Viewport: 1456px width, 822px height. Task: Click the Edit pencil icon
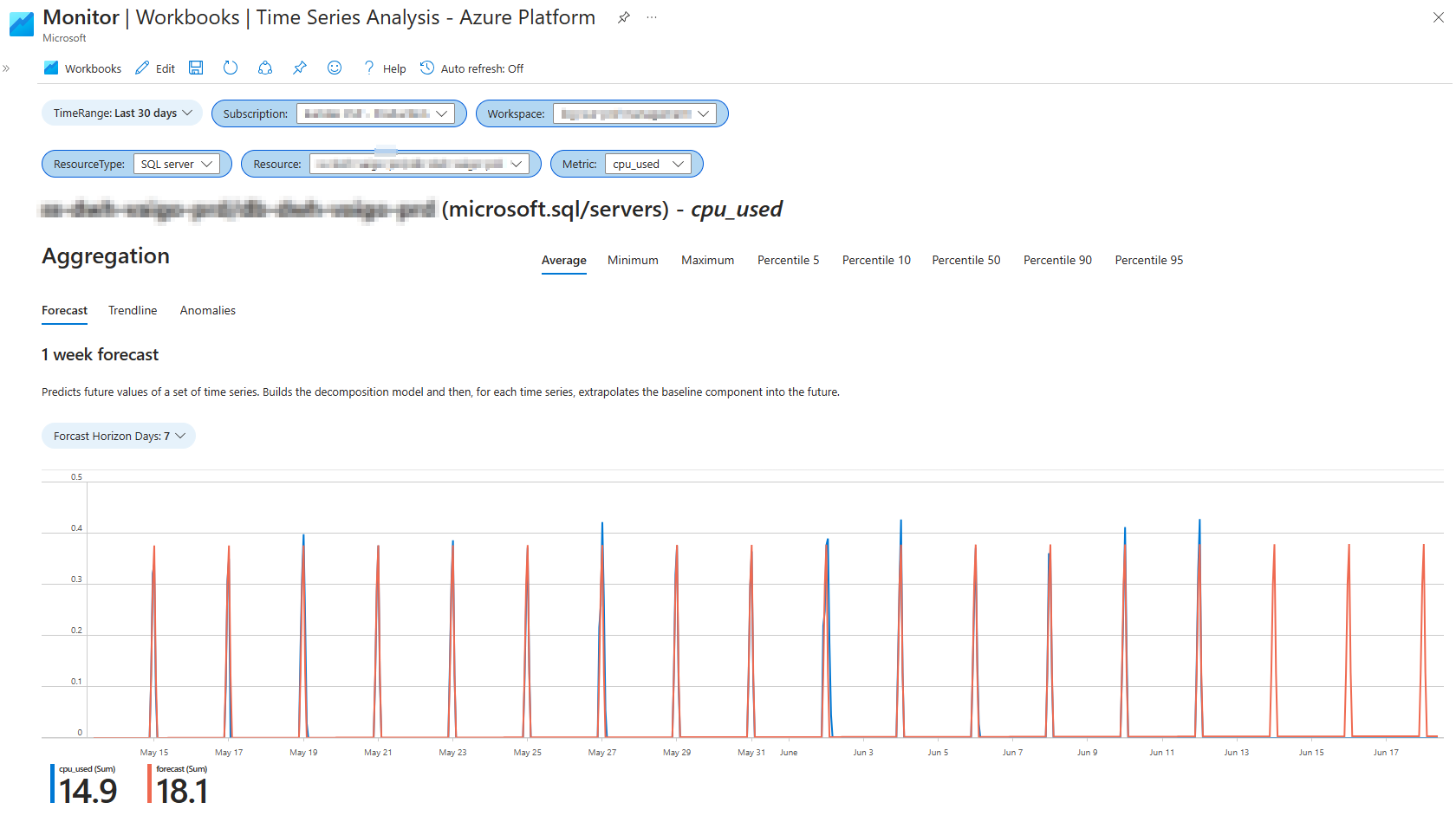click(x=142, y=68)
